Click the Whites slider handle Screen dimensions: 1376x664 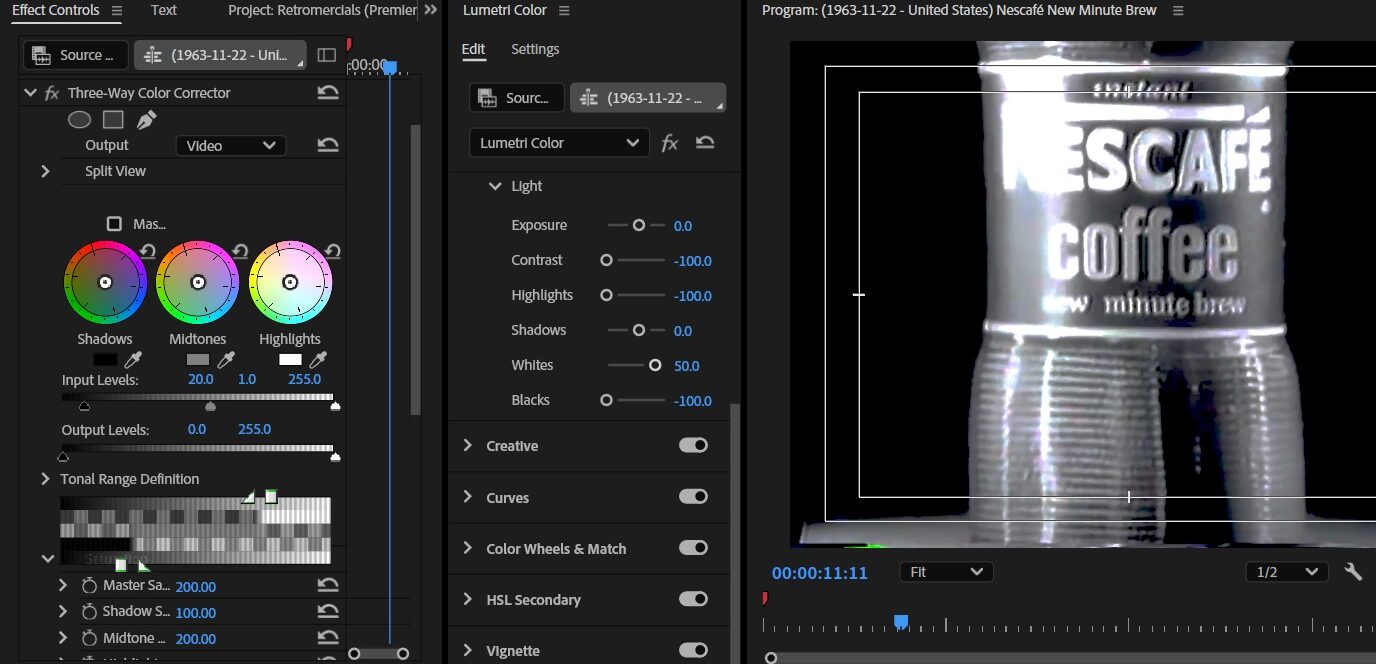point(655,365)
